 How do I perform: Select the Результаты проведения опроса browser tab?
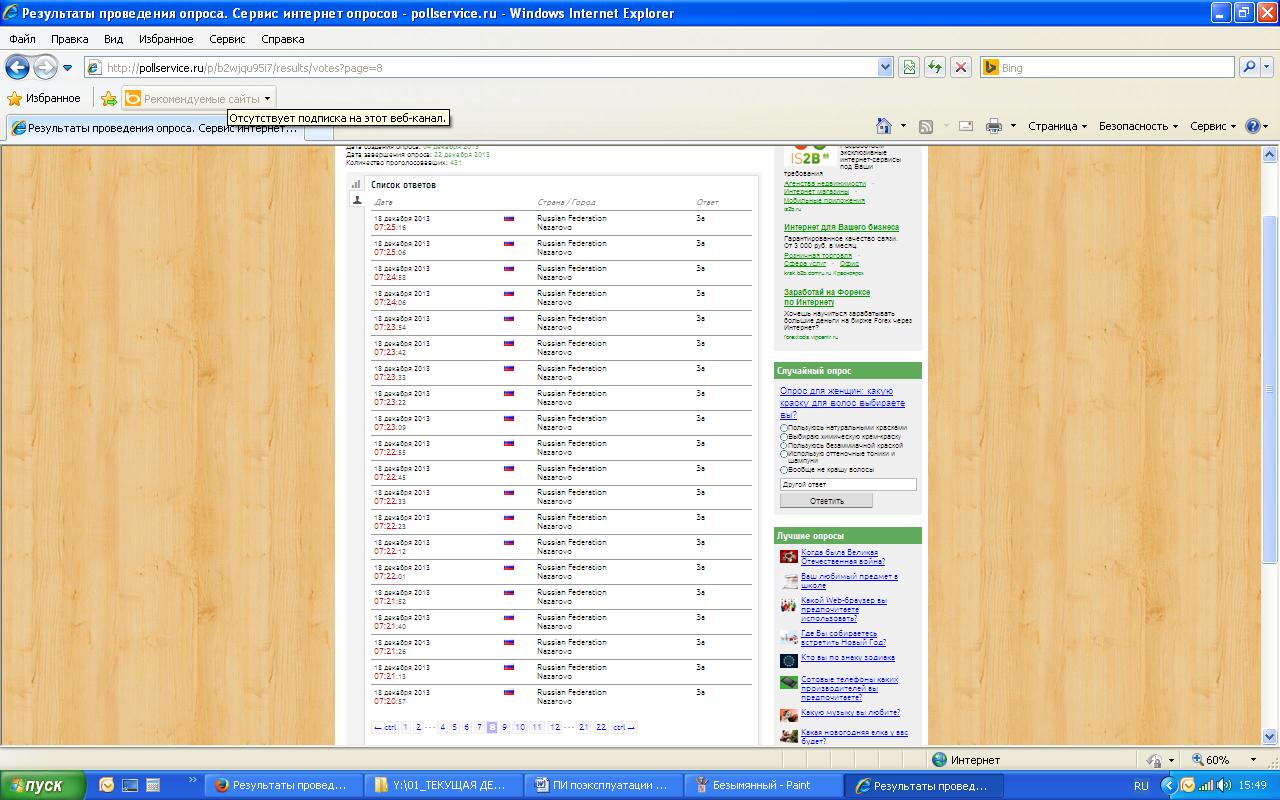point(155,129)
